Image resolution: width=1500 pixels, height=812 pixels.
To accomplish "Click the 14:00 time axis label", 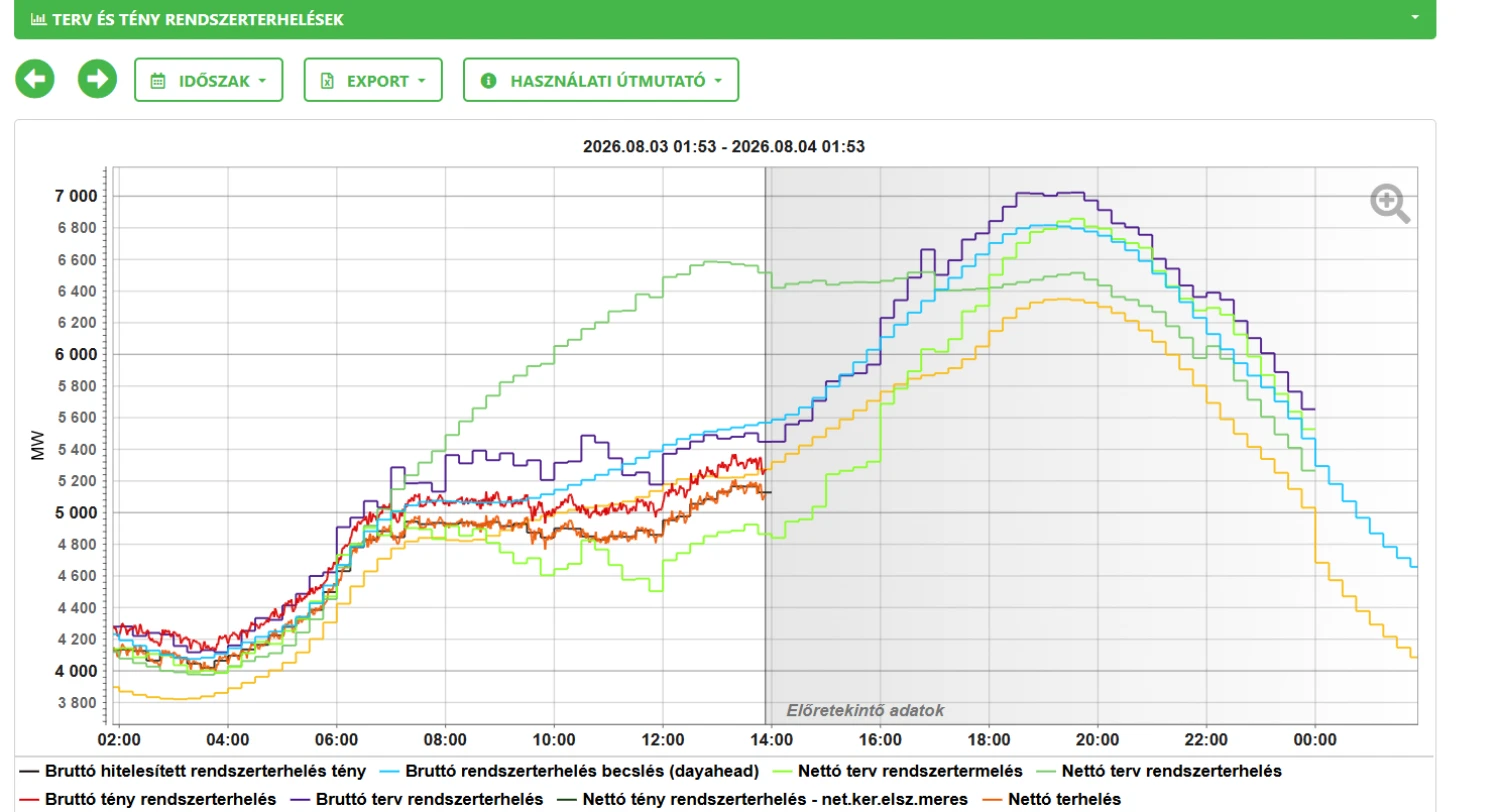I will tap(771, 740).
